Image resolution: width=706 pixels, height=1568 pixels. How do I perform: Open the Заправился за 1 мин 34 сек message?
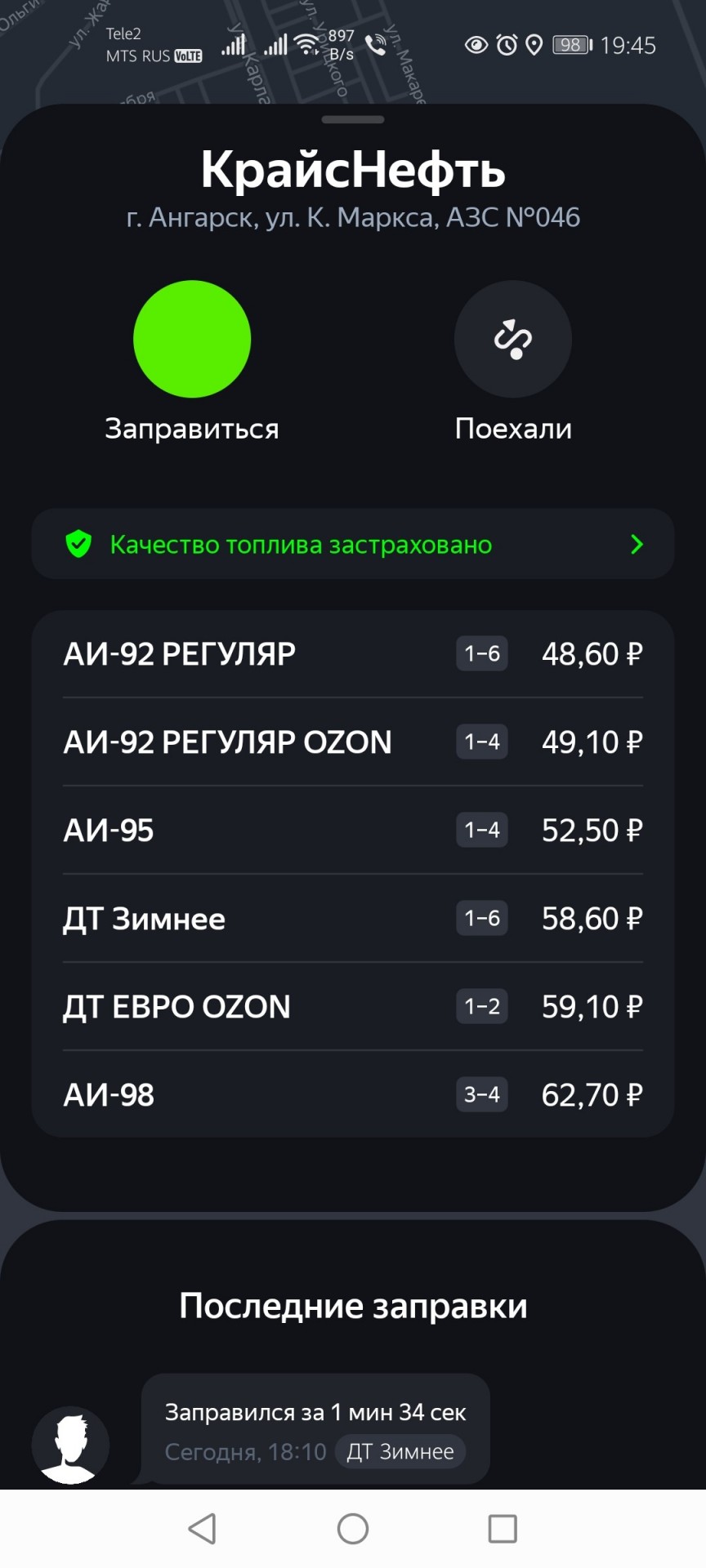pos(315,1429)
